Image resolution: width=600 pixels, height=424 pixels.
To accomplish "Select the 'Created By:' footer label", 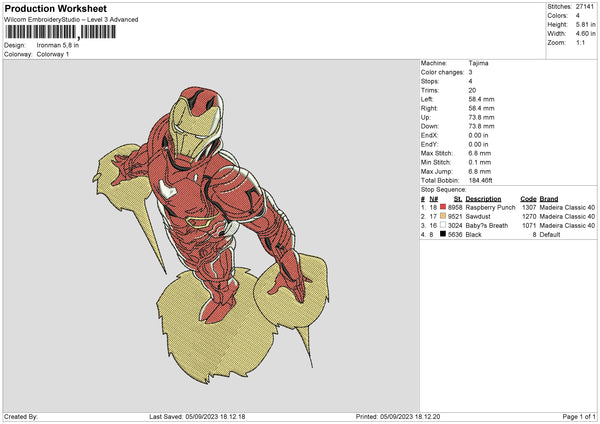I will coord(21,417).
